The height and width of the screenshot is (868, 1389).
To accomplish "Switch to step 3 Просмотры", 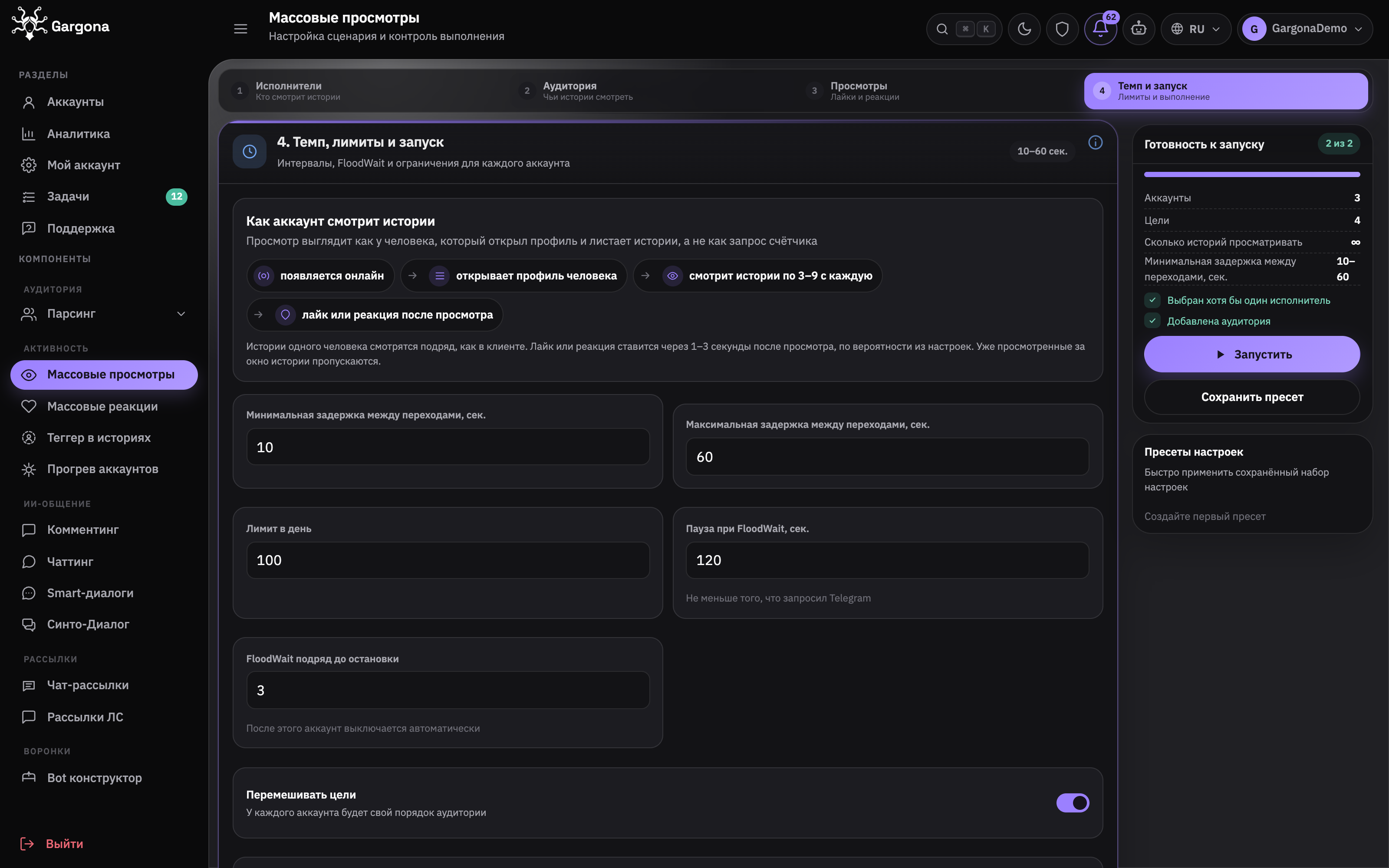I will 938,91.
